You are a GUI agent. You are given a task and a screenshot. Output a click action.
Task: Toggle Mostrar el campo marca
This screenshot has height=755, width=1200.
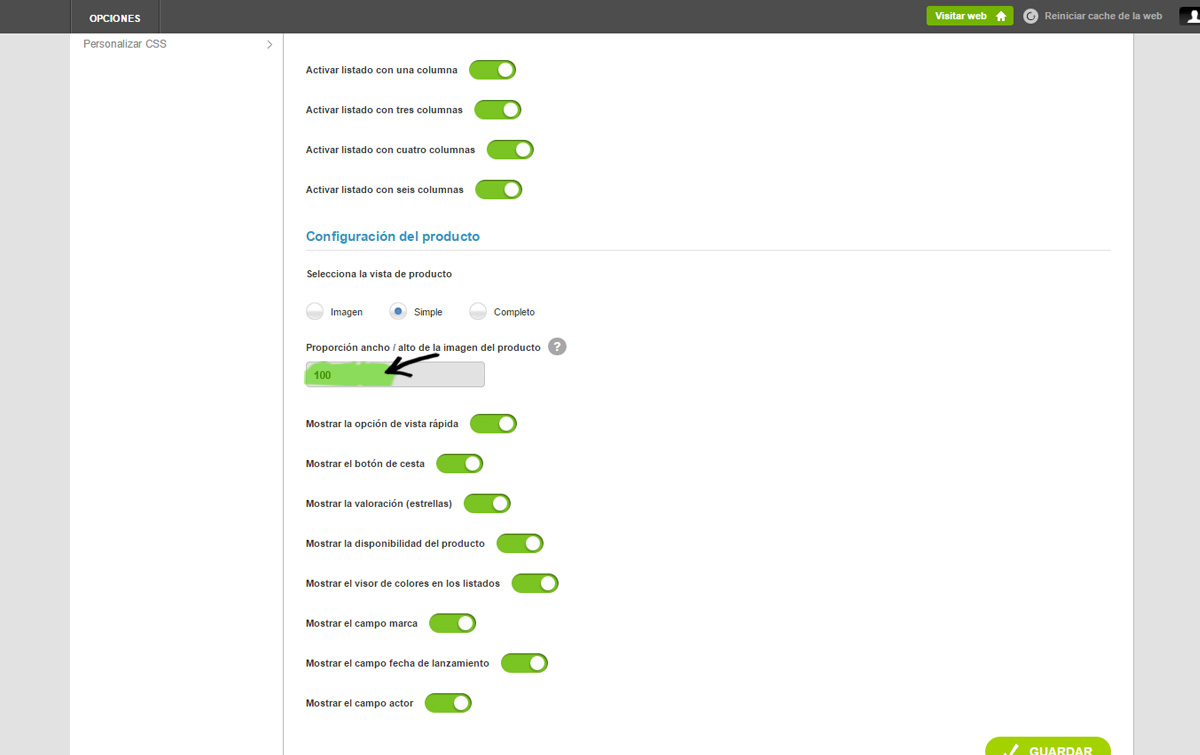(453, 623)
